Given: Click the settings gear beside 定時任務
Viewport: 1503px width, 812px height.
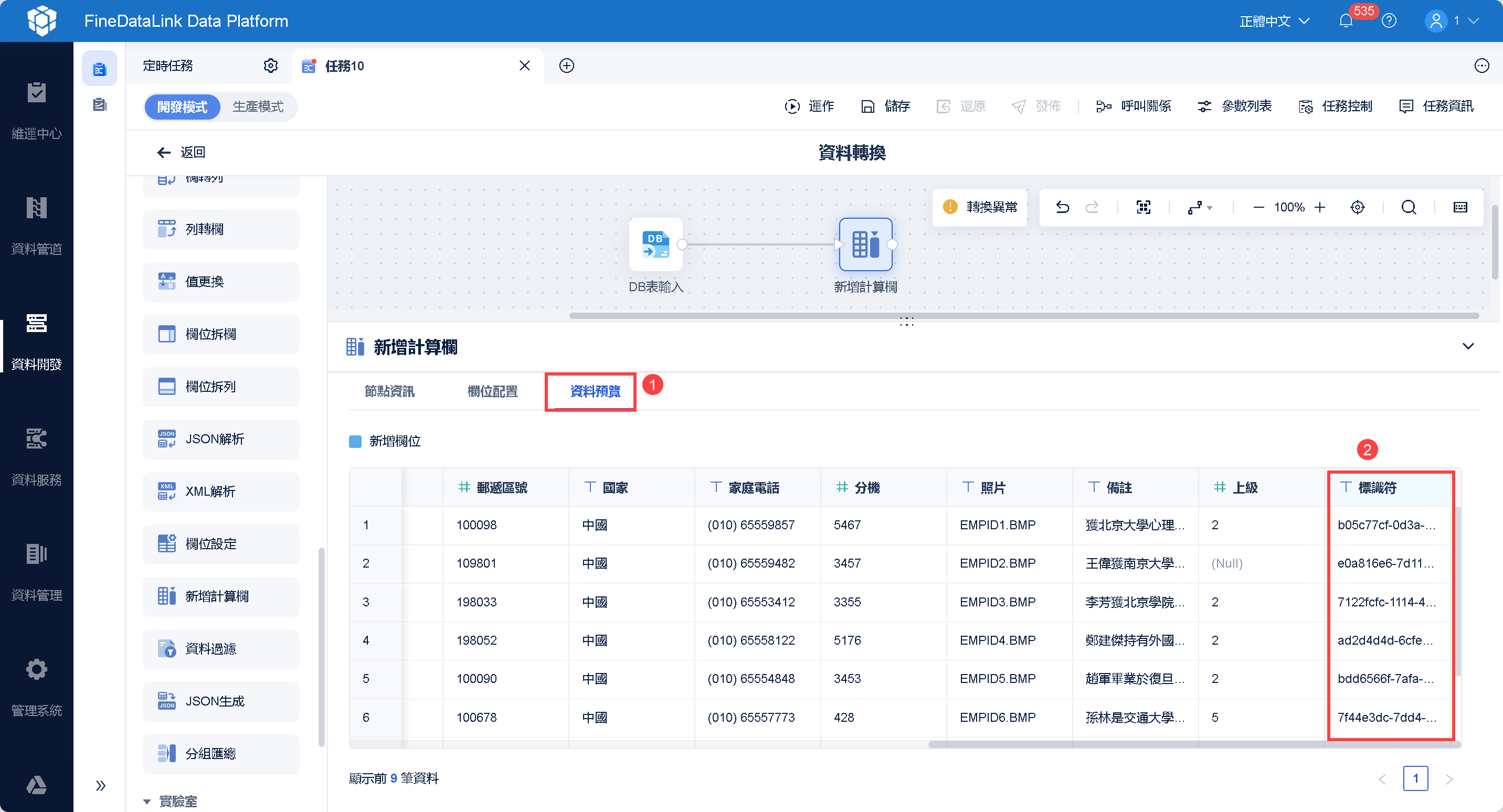Looking at the screenshot, I should 270,66.
